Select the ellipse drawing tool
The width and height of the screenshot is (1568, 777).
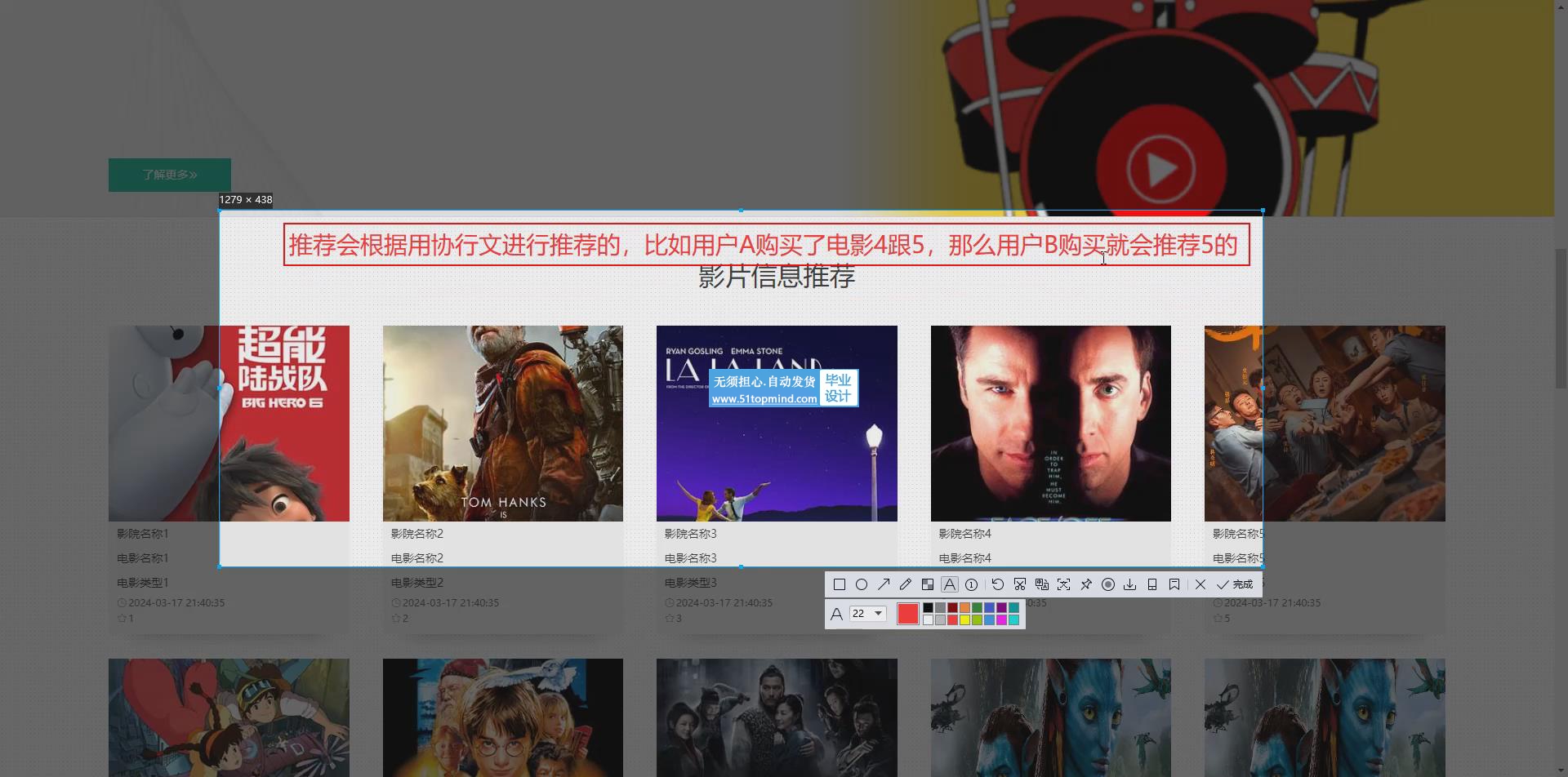(x=862, y=584)
